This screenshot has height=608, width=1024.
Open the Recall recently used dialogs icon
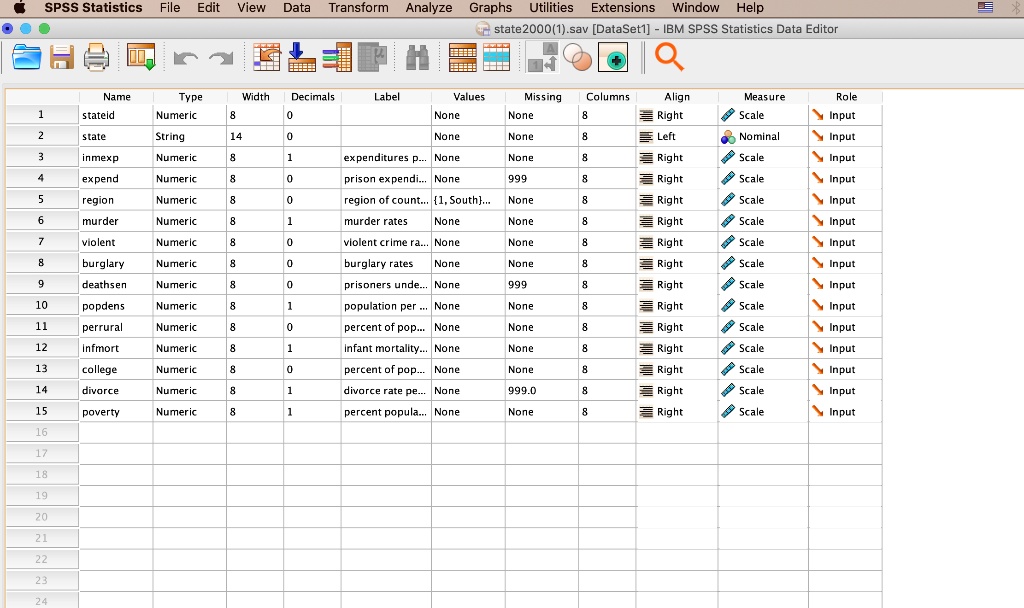click(140, 57)
